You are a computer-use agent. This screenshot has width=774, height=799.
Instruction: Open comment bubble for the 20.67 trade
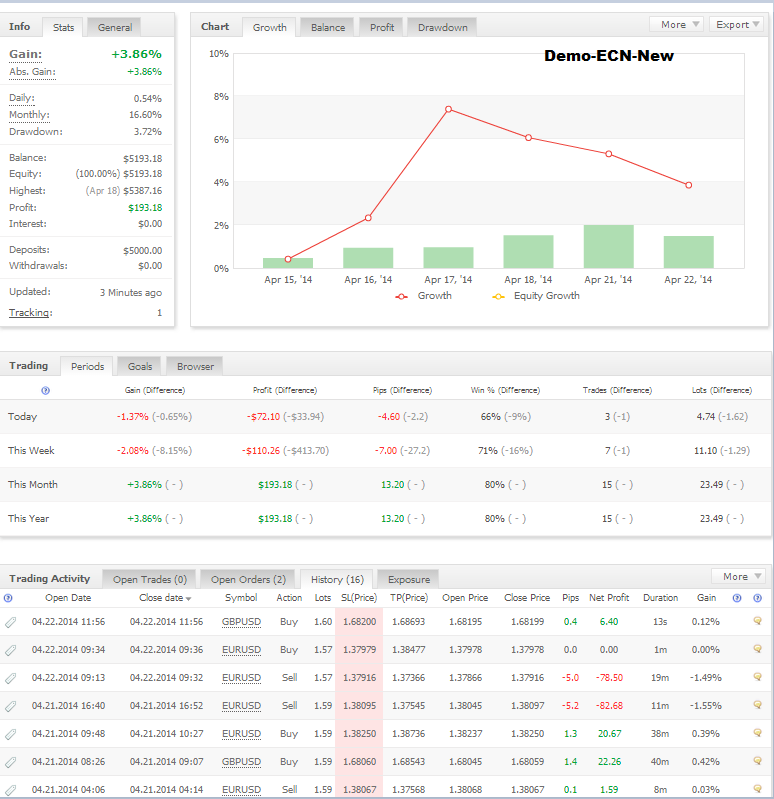point(758,733)
